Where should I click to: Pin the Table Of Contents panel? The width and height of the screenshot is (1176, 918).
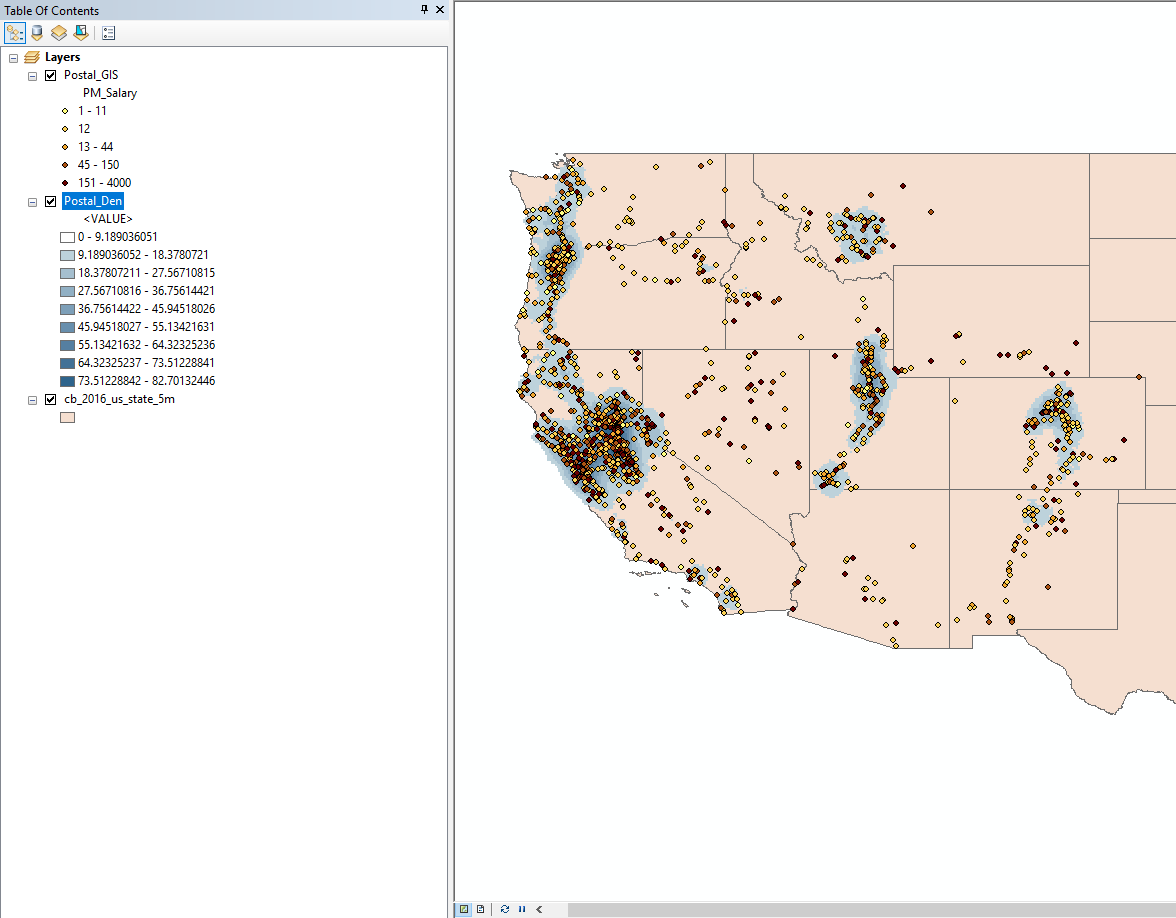point(424,9)
